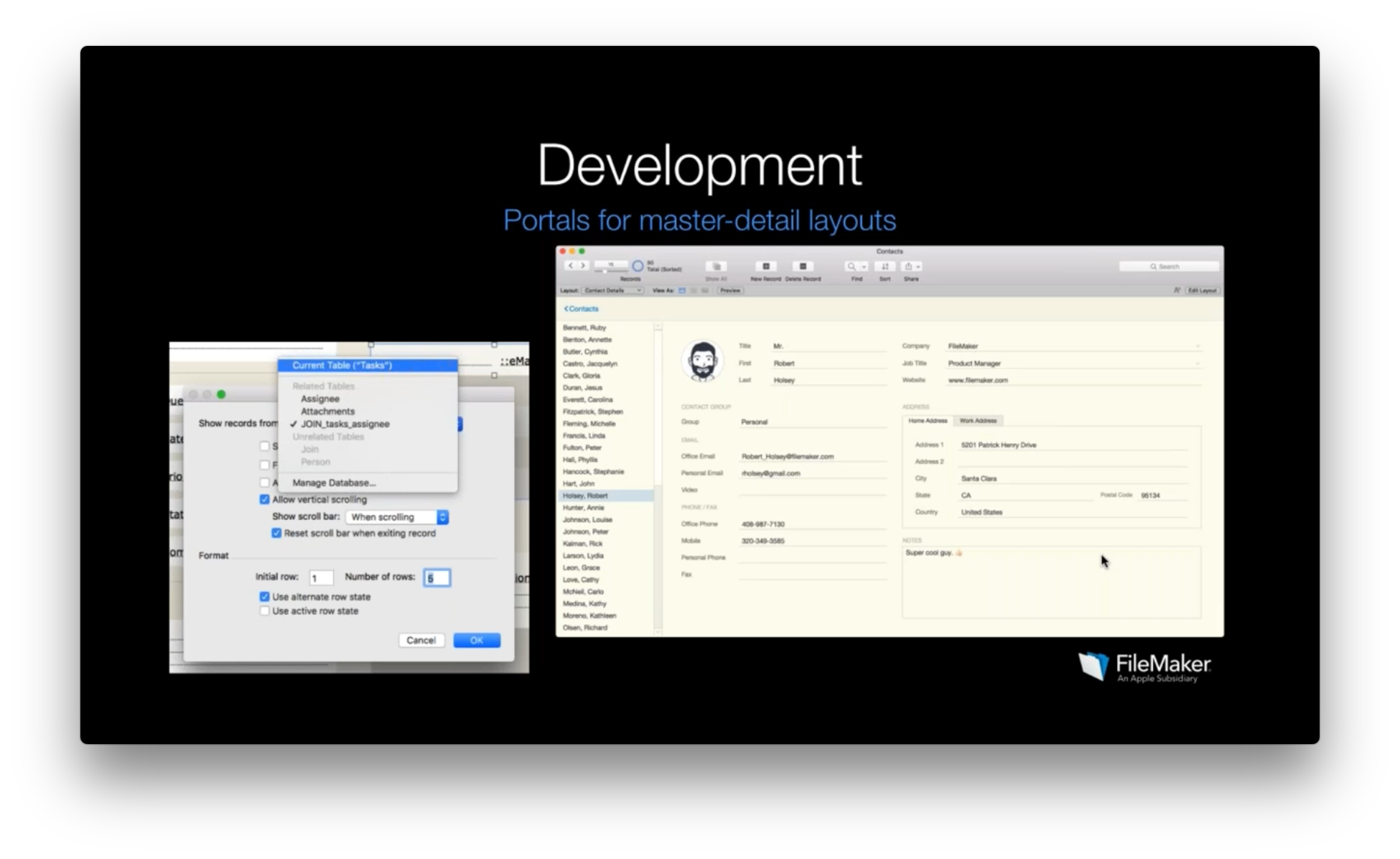Open the Find dropdown arrow
Screen dimensions: 1400x859
click(x=864, y=266)
